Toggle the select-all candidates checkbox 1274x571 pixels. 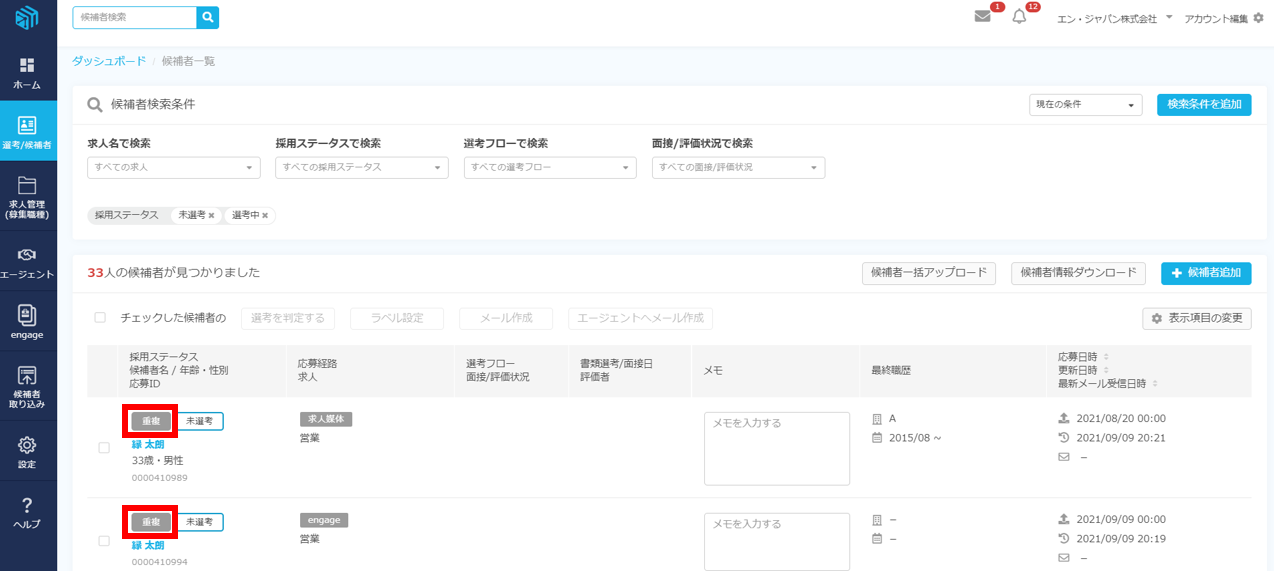pyautogui.click(x=100, y=318)
